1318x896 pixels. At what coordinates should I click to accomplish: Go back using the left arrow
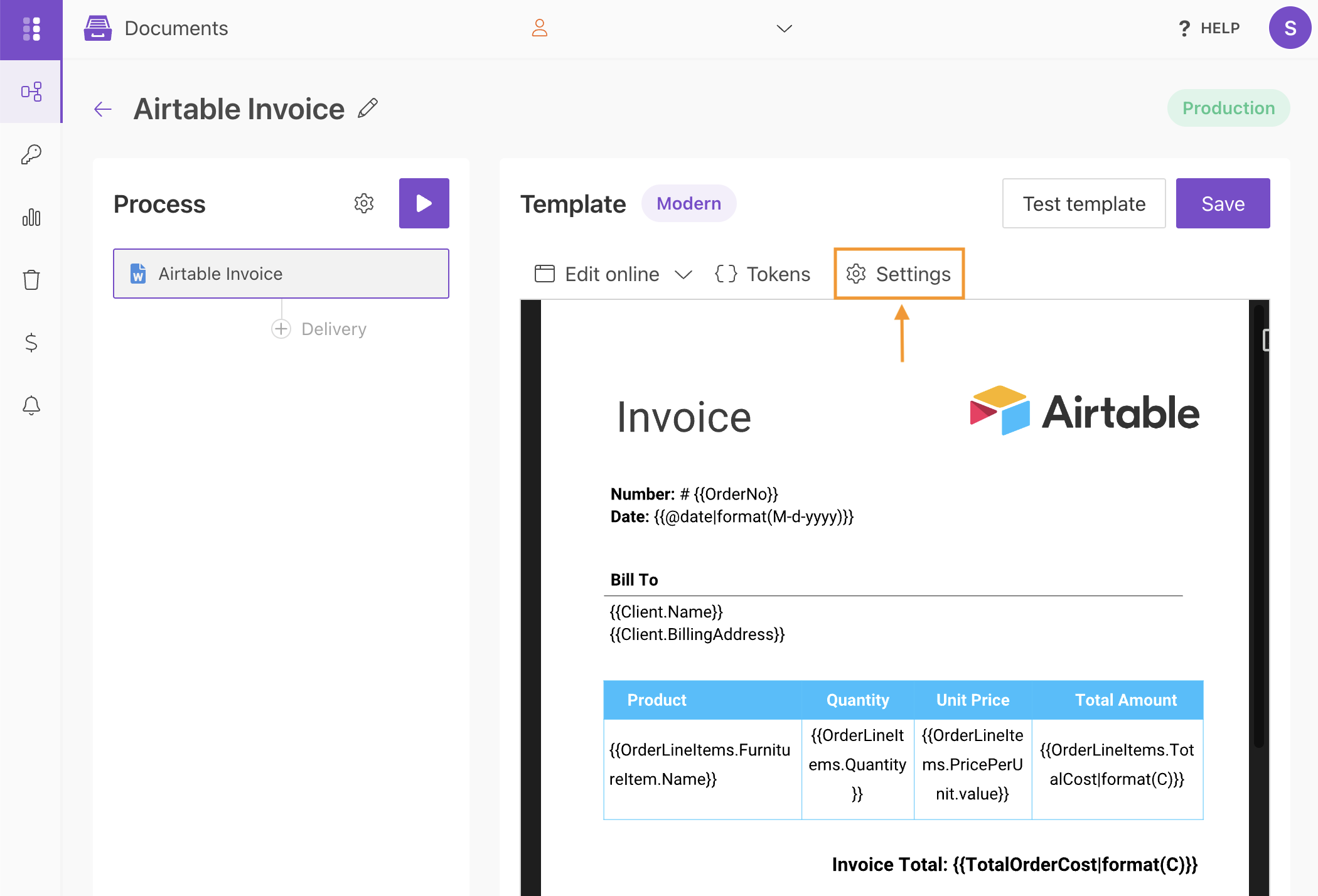coord(103,109)
